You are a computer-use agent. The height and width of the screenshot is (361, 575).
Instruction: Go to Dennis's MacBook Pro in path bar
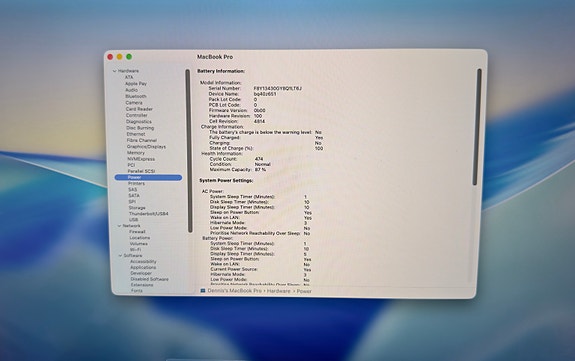pyautogui.click(x=235, y=291)
